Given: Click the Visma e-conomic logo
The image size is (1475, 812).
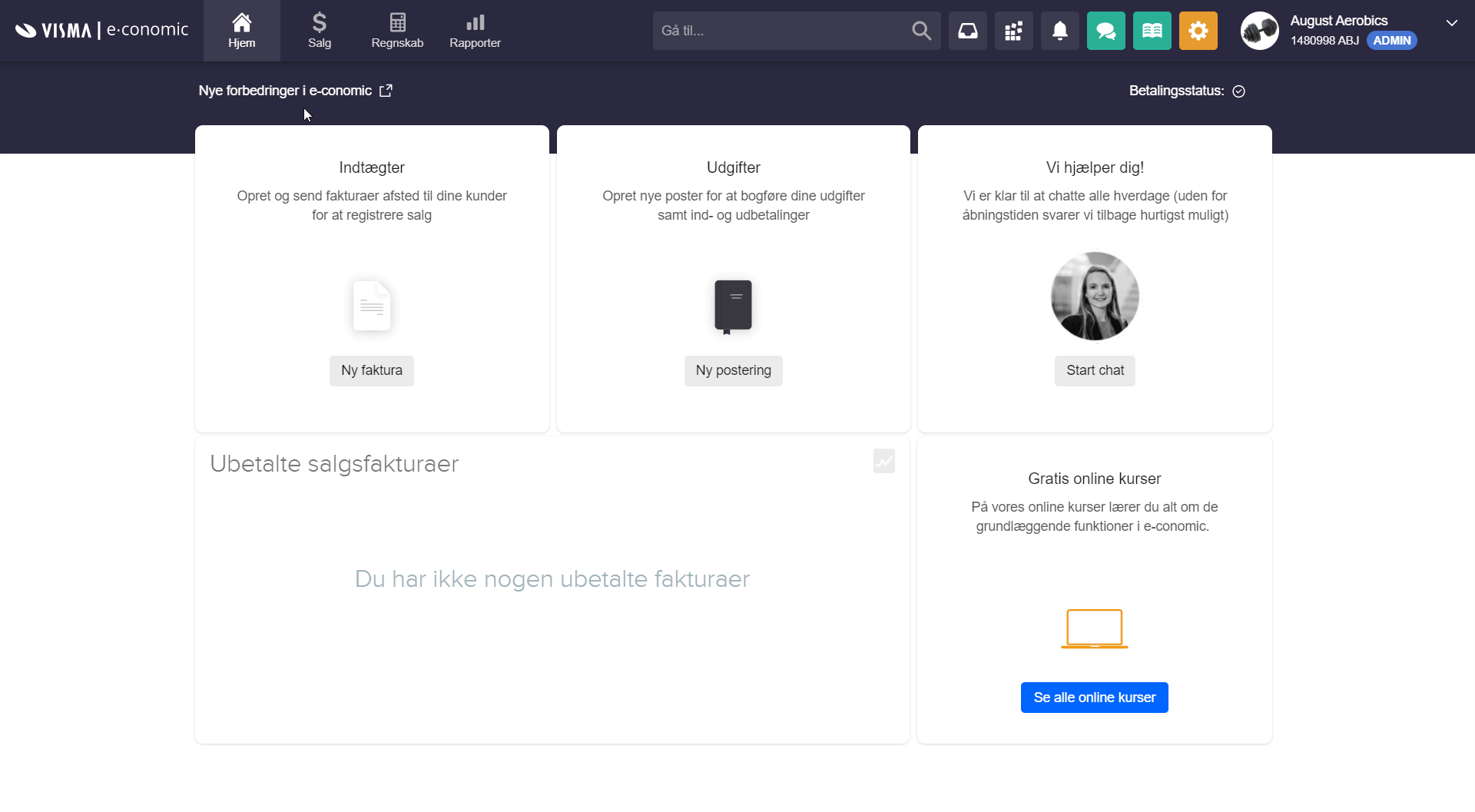Looking at the screenshot, I should click(101, 30).
